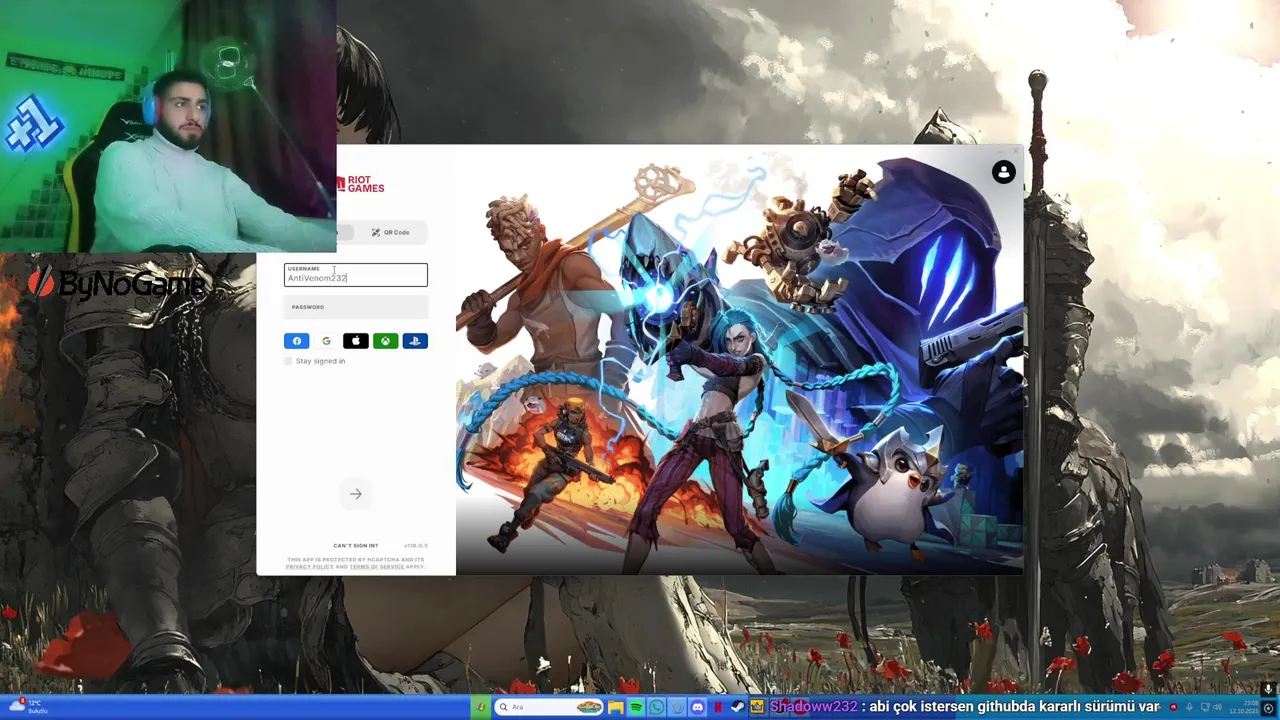1280x720 pixels.
Task: Sign in with Google icon
Action: 326,341
